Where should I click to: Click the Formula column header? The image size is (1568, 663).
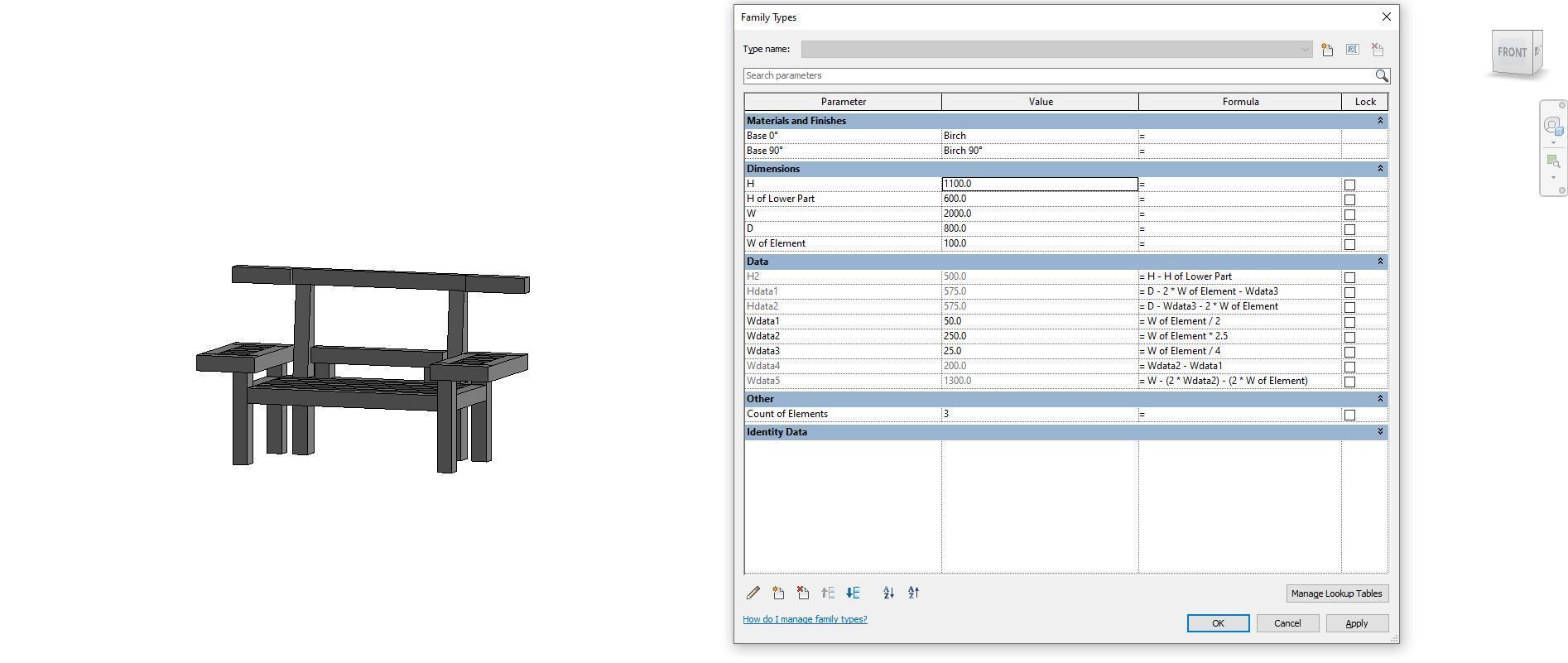pyautogui.click(x=1239, y=102)
